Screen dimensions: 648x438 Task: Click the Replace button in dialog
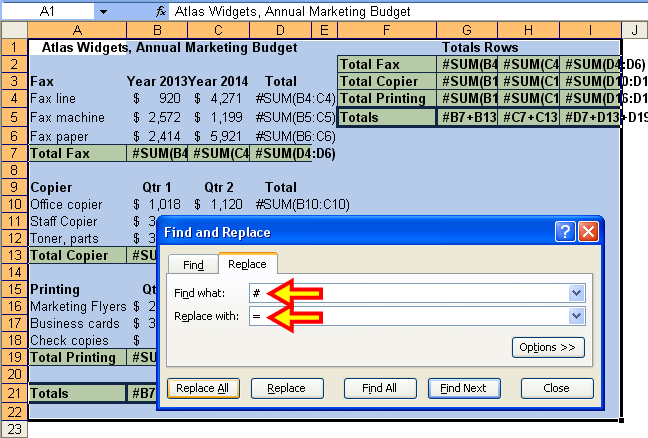coord(287,388)
